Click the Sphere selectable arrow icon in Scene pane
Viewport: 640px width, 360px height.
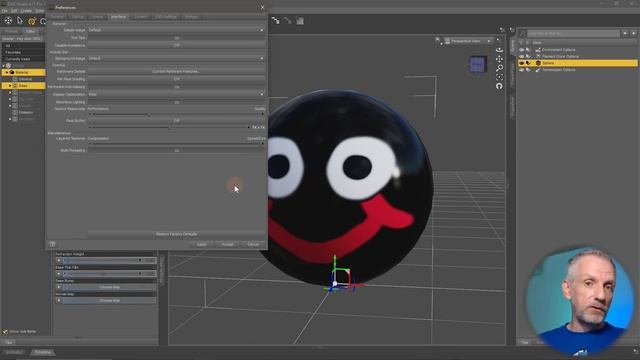[528, 63]
